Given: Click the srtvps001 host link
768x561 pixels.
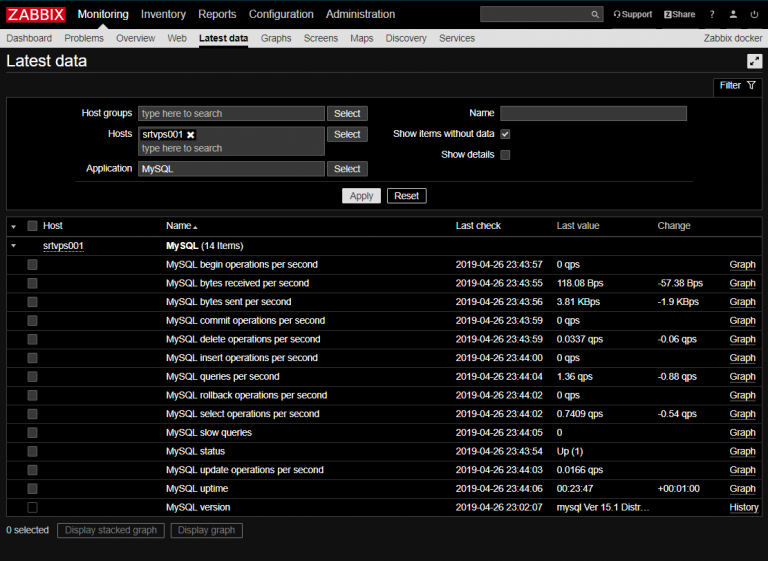Looking at the screenshot, I should point(63,246).
